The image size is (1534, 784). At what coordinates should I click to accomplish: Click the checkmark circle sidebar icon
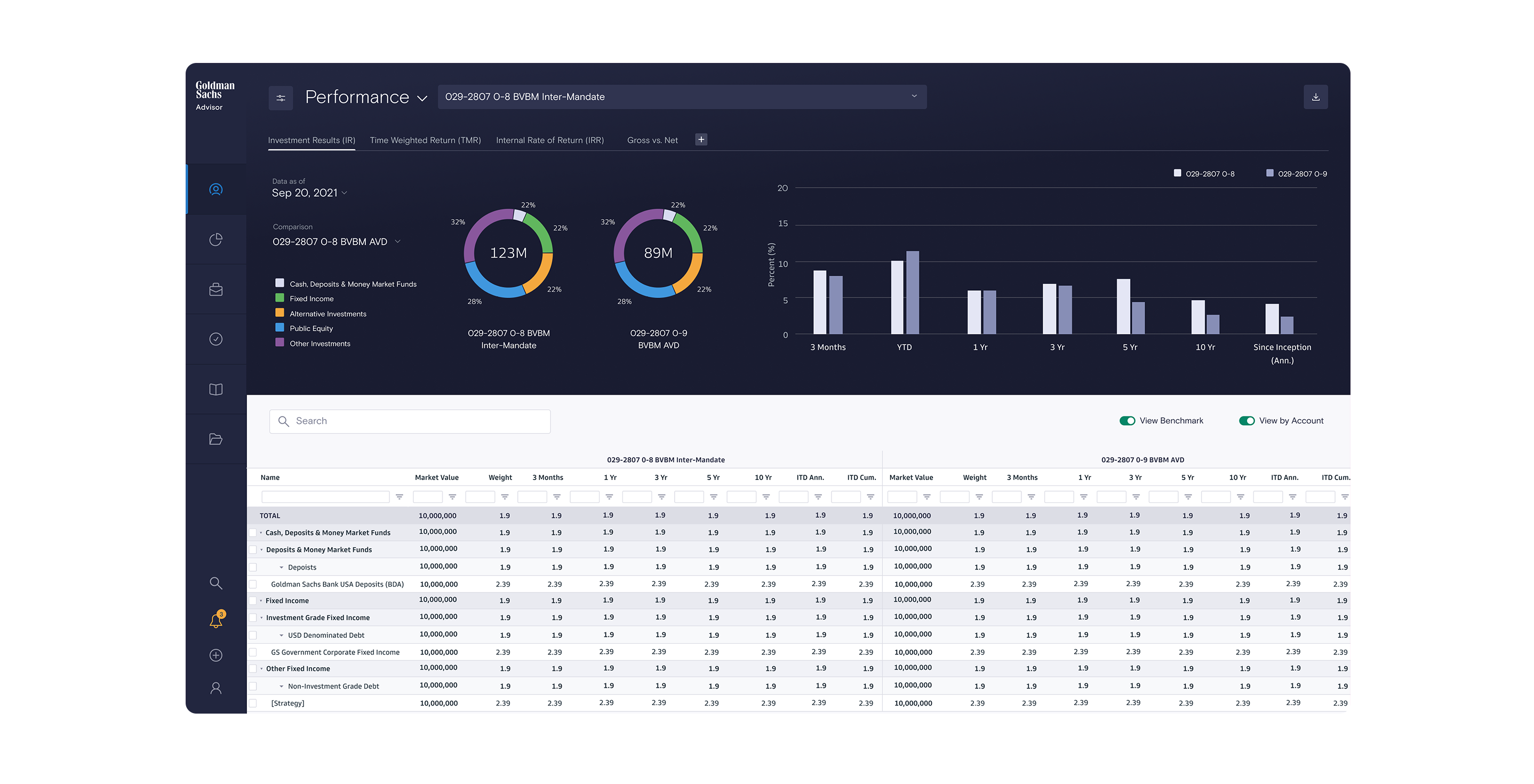click(215, 339)
